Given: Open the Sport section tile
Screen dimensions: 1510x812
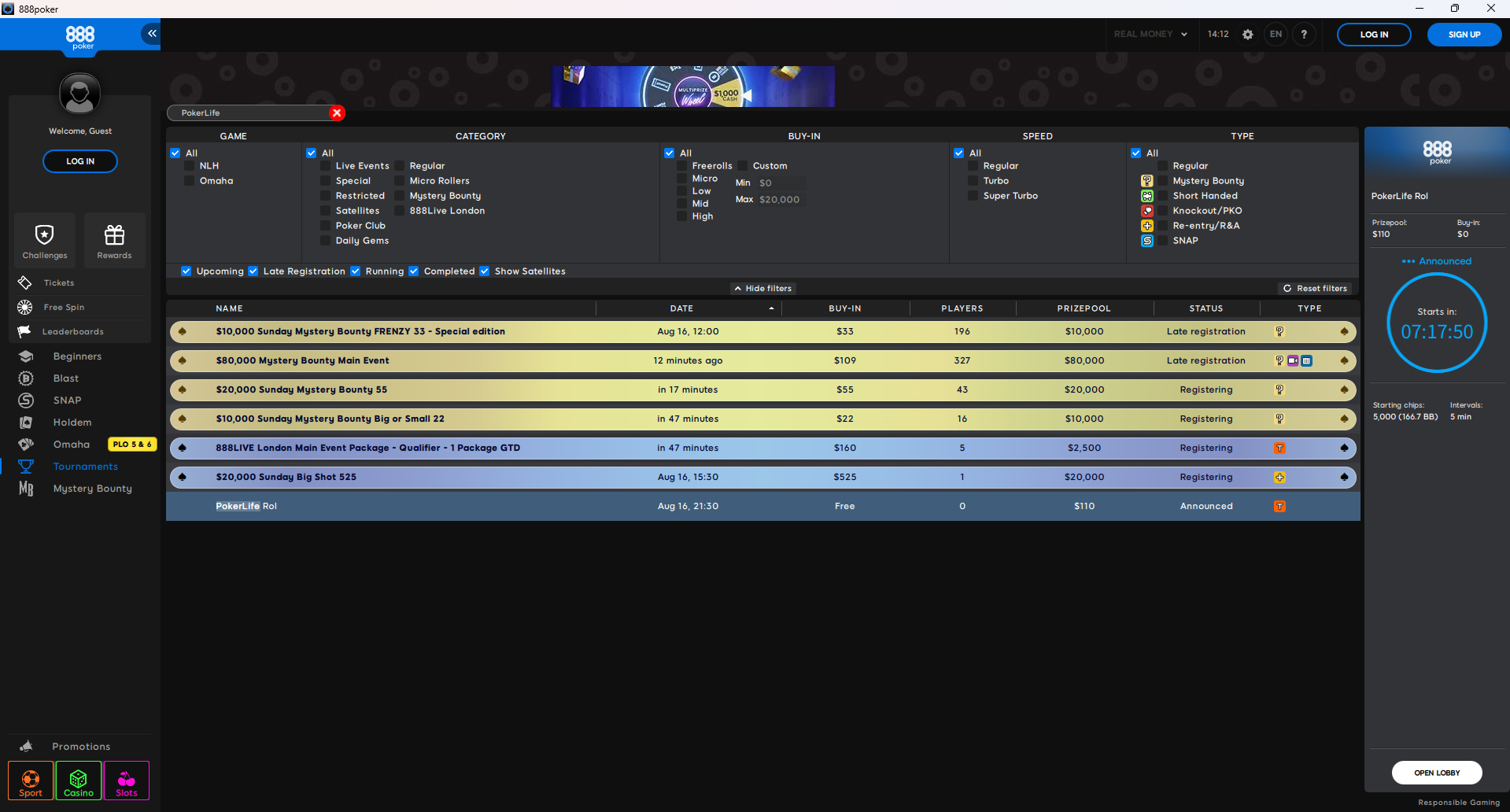Looking at the screenshot, I should tap(31, 781).
